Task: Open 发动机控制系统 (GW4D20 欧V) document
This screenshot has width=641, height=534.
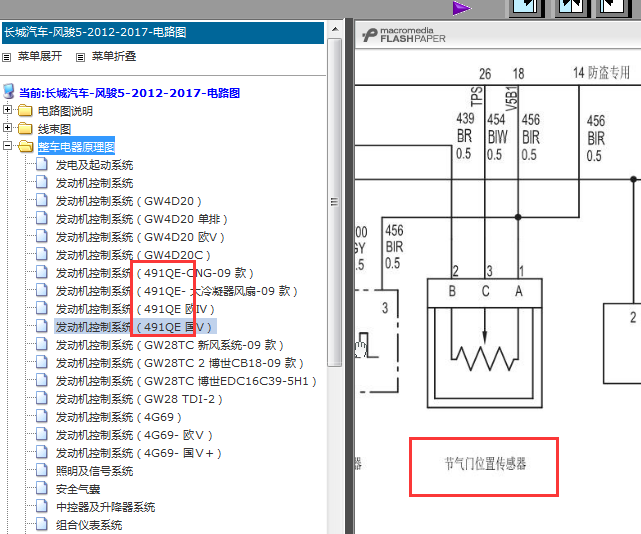Action: [x=140, y=237]
